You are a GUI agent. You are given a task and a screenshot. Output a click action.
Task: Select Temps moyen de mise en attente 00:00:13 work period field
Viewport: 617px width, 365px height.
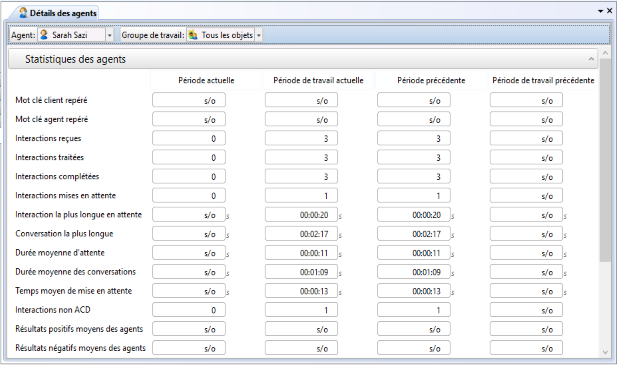click(301, 291)
